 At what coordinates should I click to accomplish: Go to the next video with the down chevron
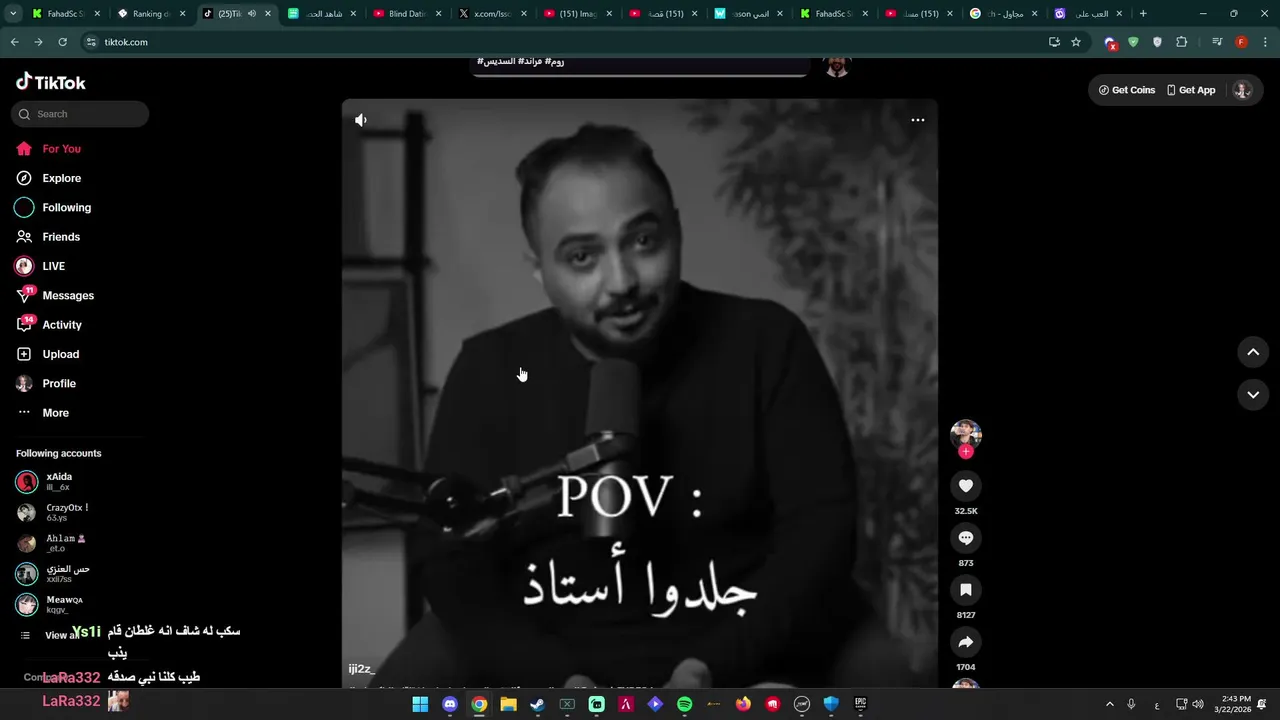click(1253, 395)
